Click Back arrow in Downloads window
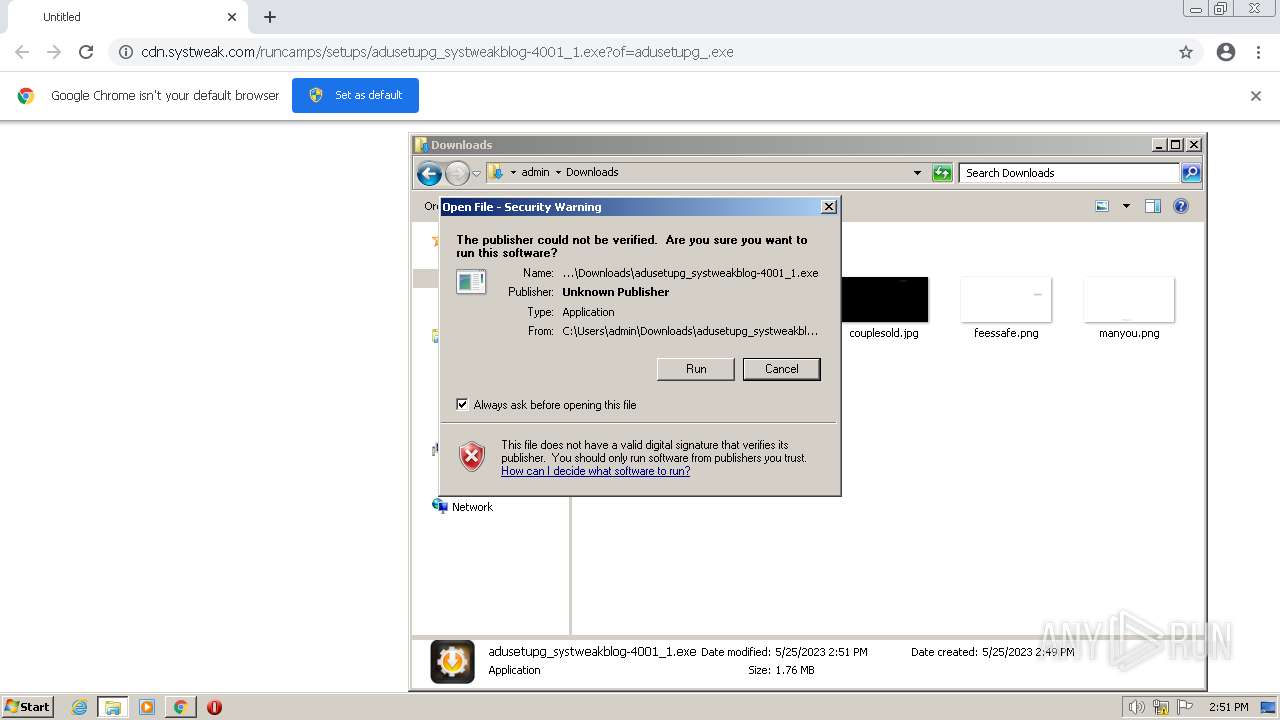Image resolution: width=1280 pixels, height=720 pixels. (x=429, y=173)
